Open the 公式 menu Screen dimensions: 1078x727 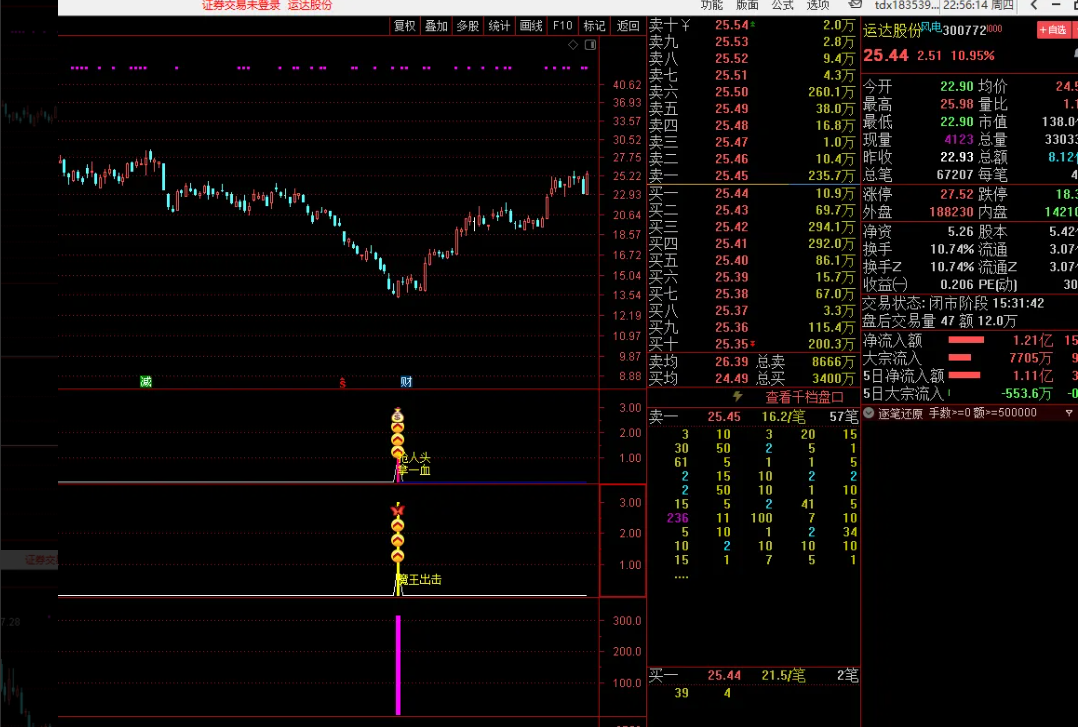pyautogui.click(x=782, y=5)
